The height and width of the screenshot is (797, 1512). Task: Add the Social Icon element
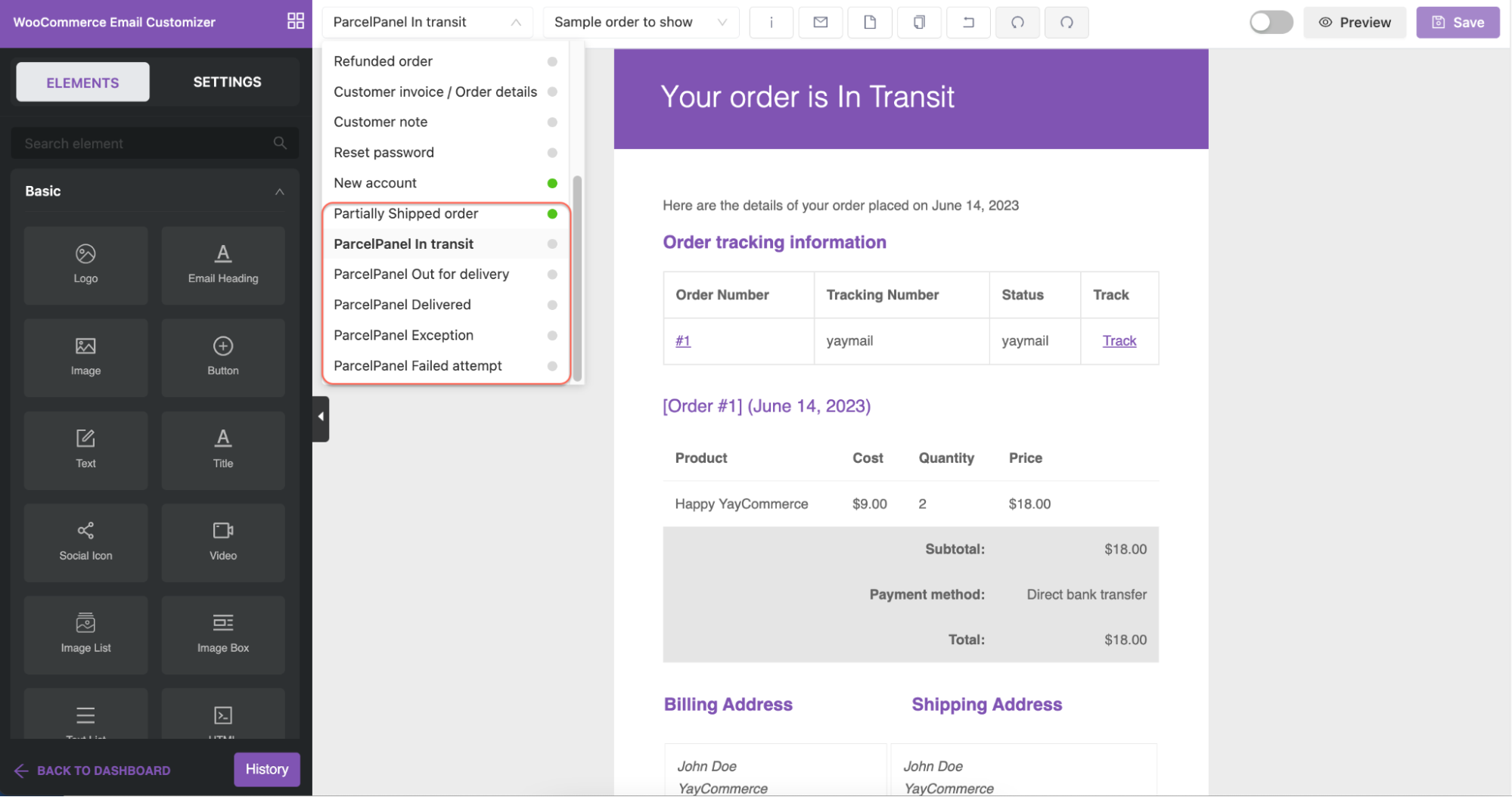[85, 542]
